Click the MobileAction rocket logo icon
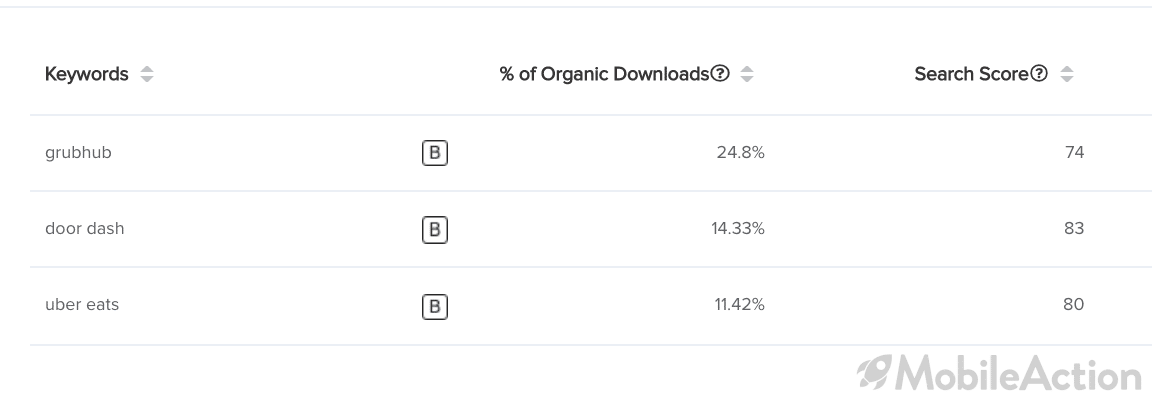The width and height of the screenshot is (1152, 396). click(874, 372)
